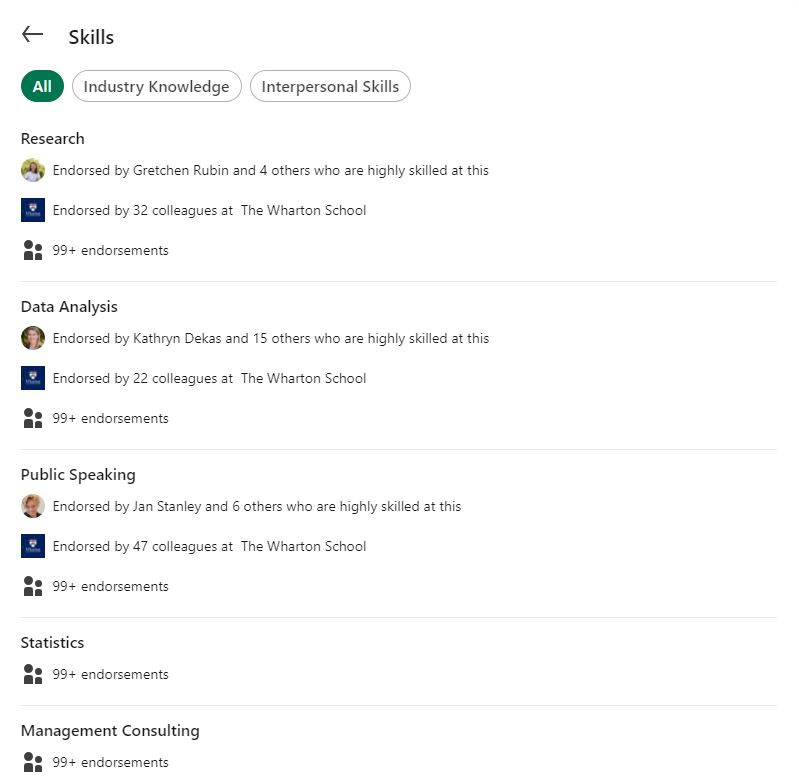View endorsements by Gretchen Rubin and 4 others

coord(271,170)
